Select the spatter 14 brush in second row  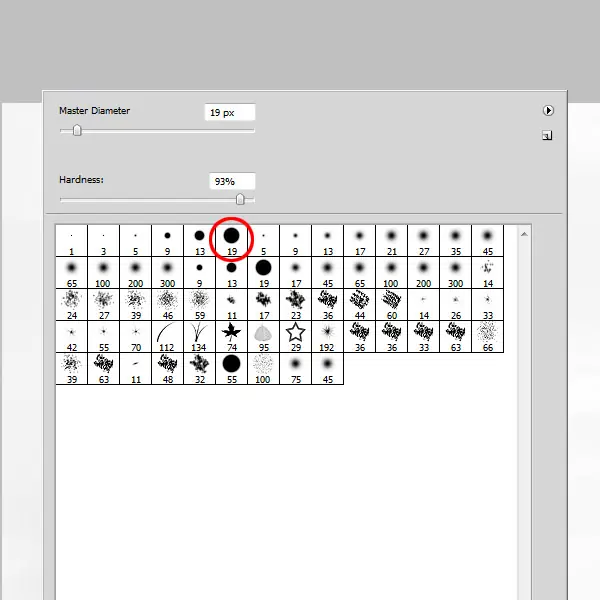tap(488, 273)
